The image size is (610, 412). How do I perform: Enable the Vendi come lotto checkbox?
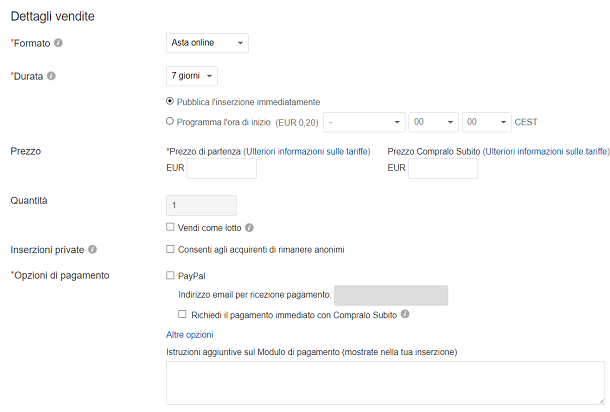(x=170, y=227)
